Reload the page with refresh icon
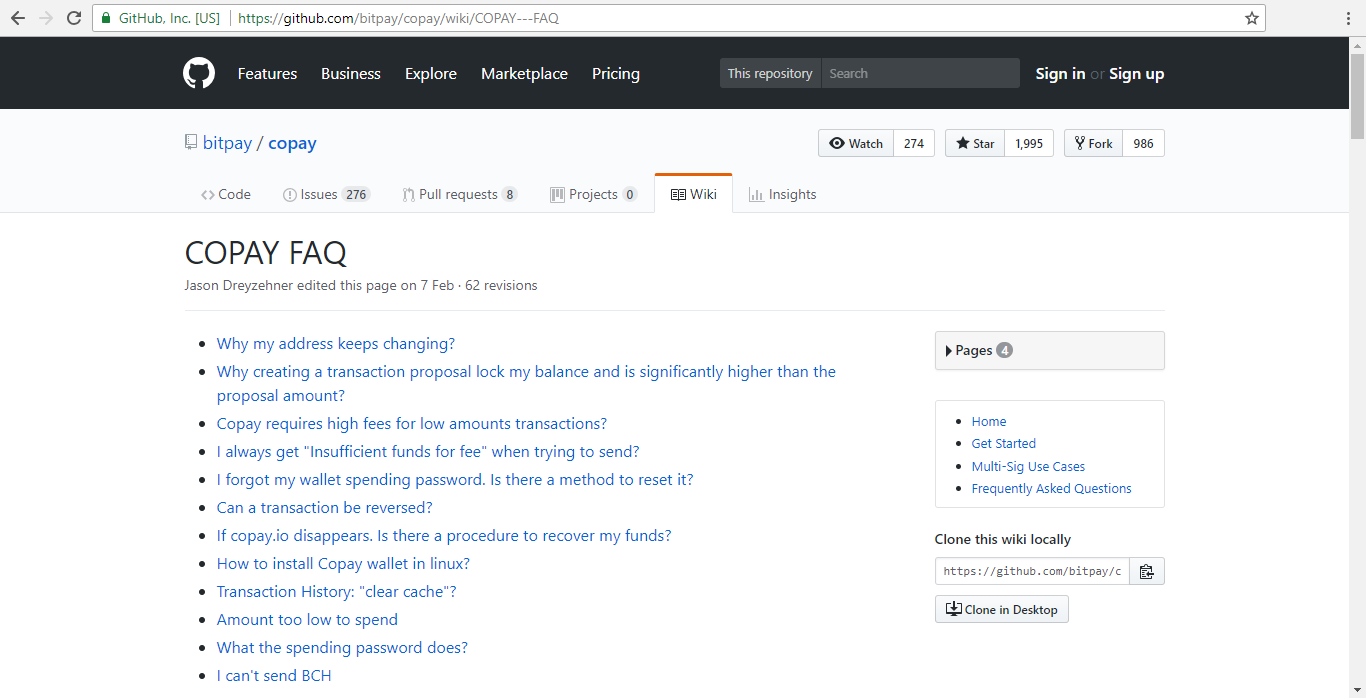1366x698 pixels. [74, 18]
